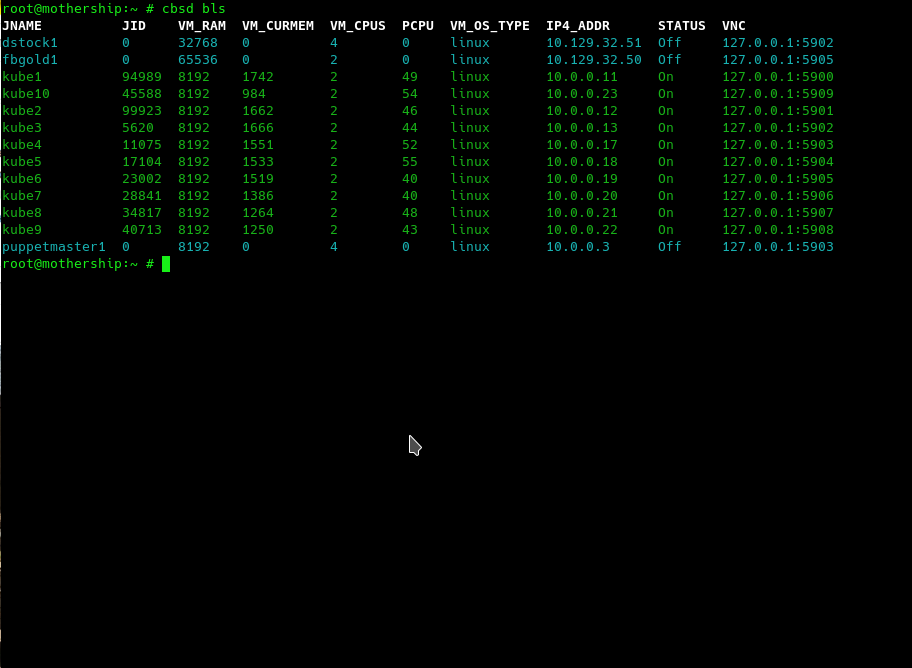The image size is (912, 668).
Task: Select the kube1 VM name
Action: click(x=22, y=76)
